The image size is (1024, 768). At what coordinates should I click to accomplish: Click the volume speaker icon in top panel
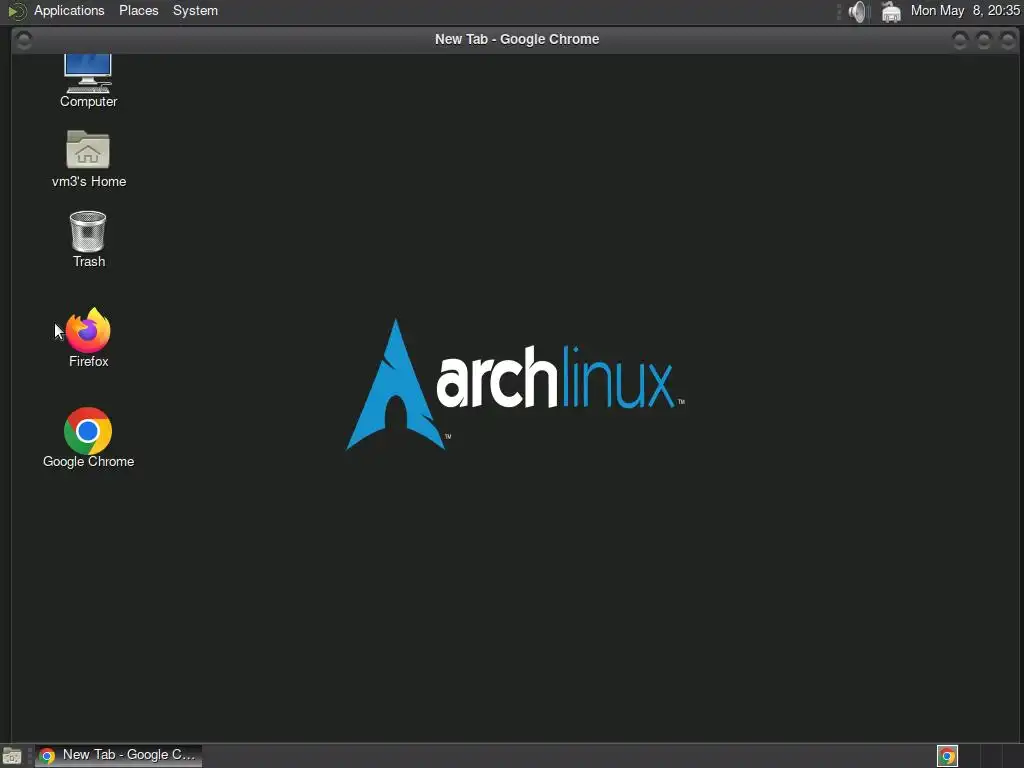click(857, 11)
